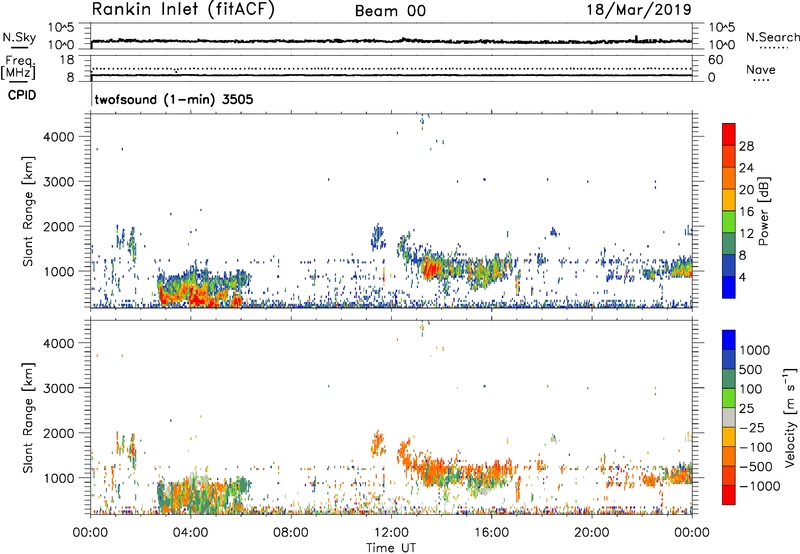Select the 'CPID' row label
The width and height of the screenshot is (800, 554).
point(22,95)
